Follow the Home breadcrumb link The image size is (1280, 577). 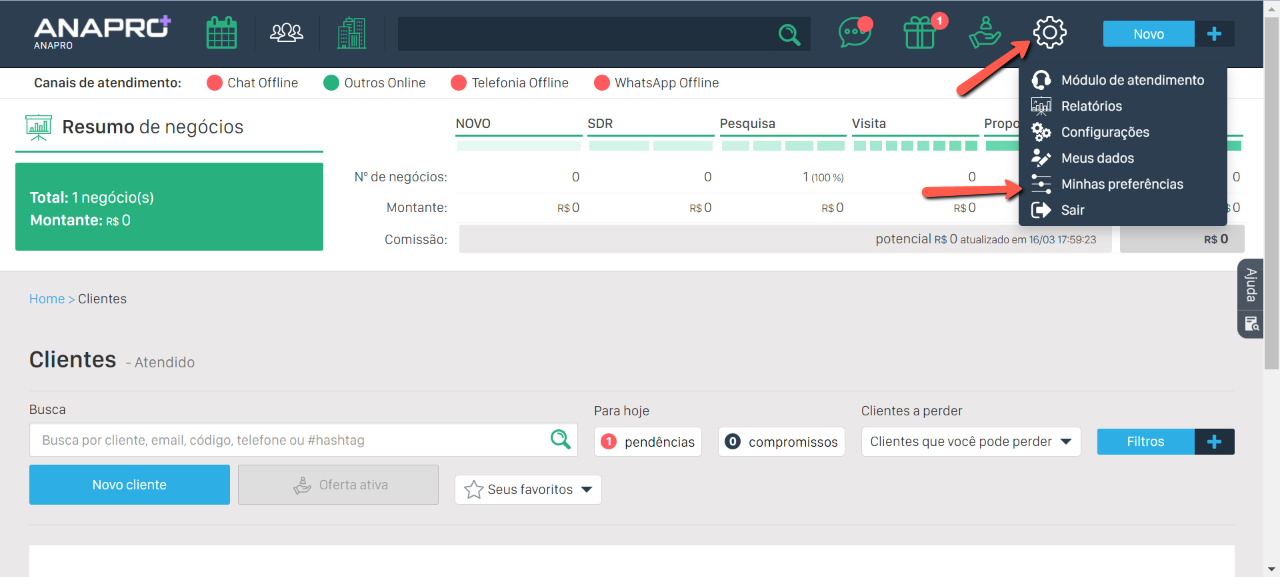[46, 299]
